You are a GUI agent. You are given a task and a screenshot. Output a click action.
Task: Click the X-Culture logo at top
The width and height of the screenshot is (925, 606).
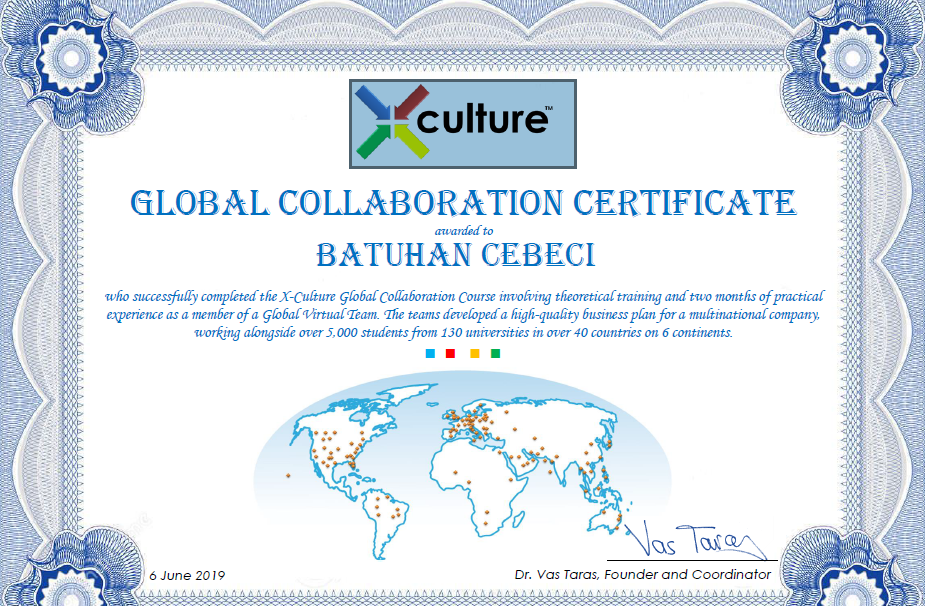click(x=462, y=124)
